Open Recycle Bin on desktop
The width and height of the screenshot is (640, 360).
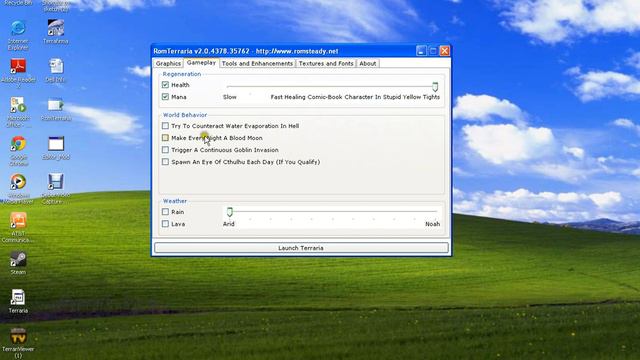coord(18,3)
